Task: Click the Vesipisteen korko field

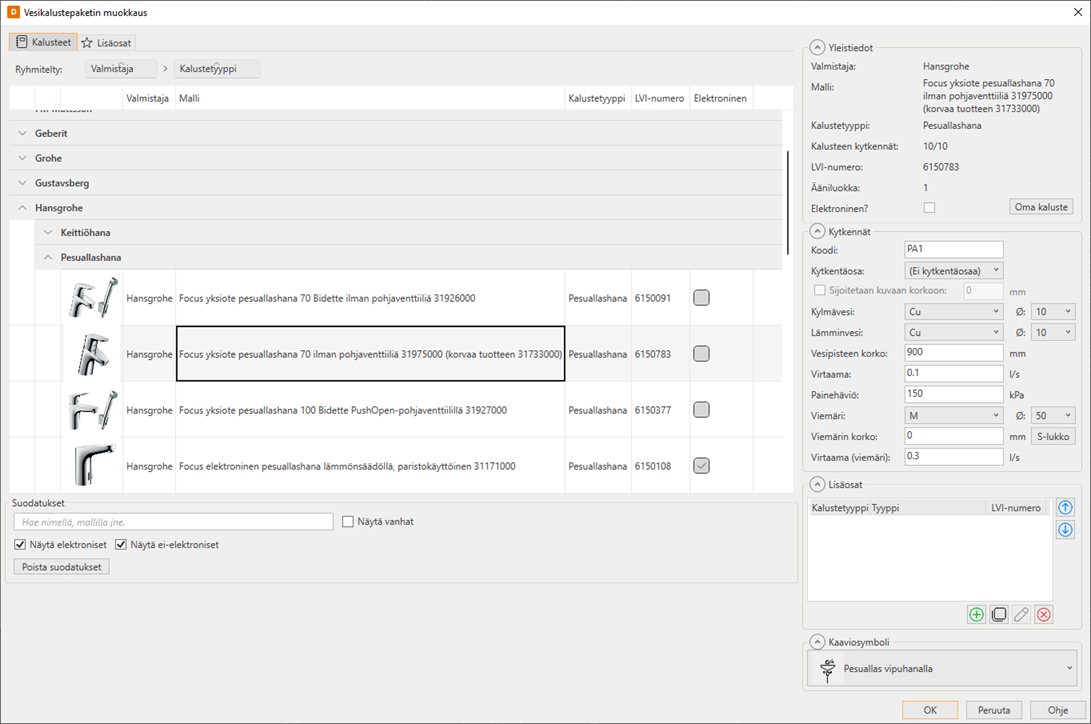Action: pyautogui.click(x=954, y=353)
